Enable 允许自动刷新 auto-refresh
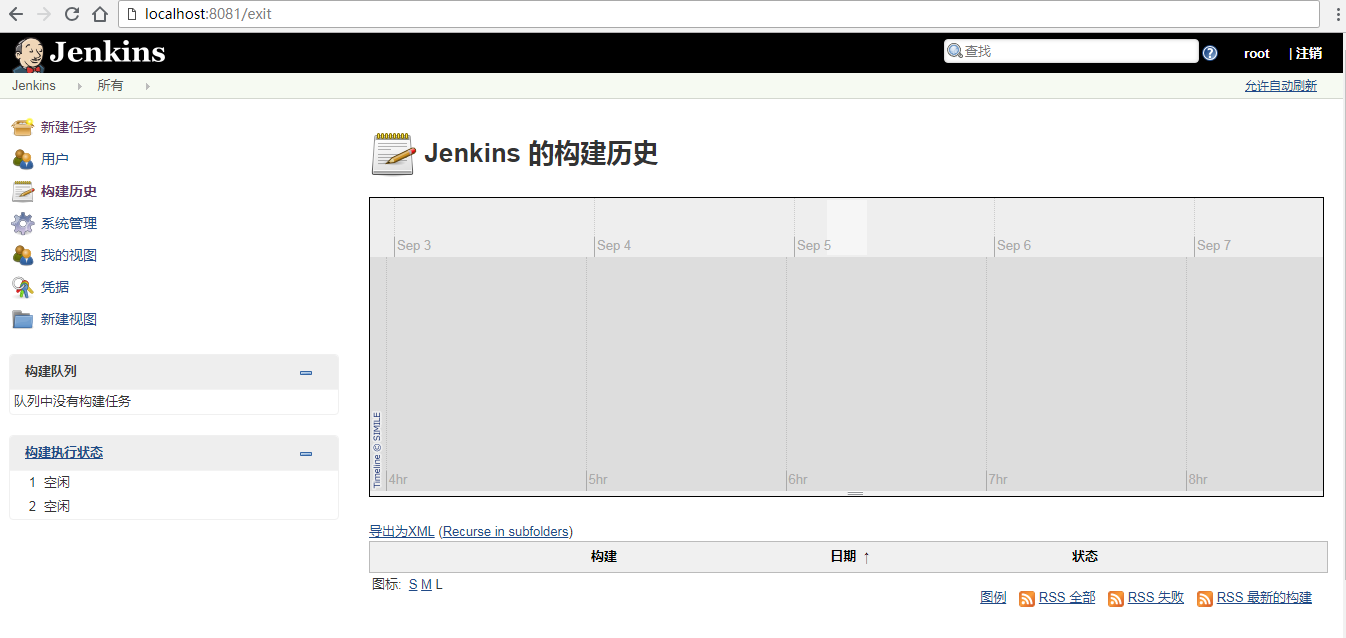This screenshot has width=1346, height=638. tap(1280, 85)
